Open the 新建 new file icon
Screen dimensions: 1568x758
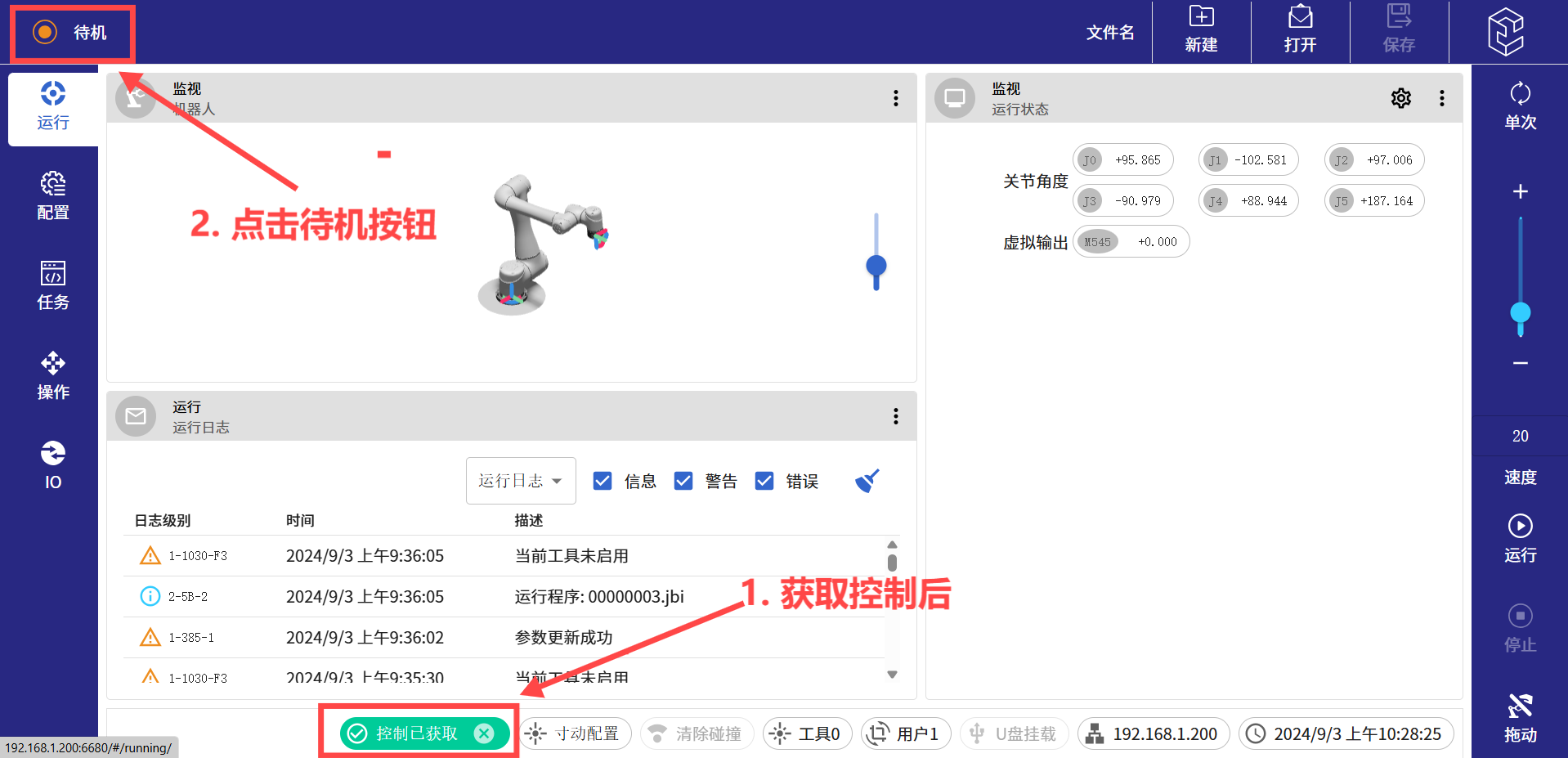pyautogui.click(x=1201, y=30)
